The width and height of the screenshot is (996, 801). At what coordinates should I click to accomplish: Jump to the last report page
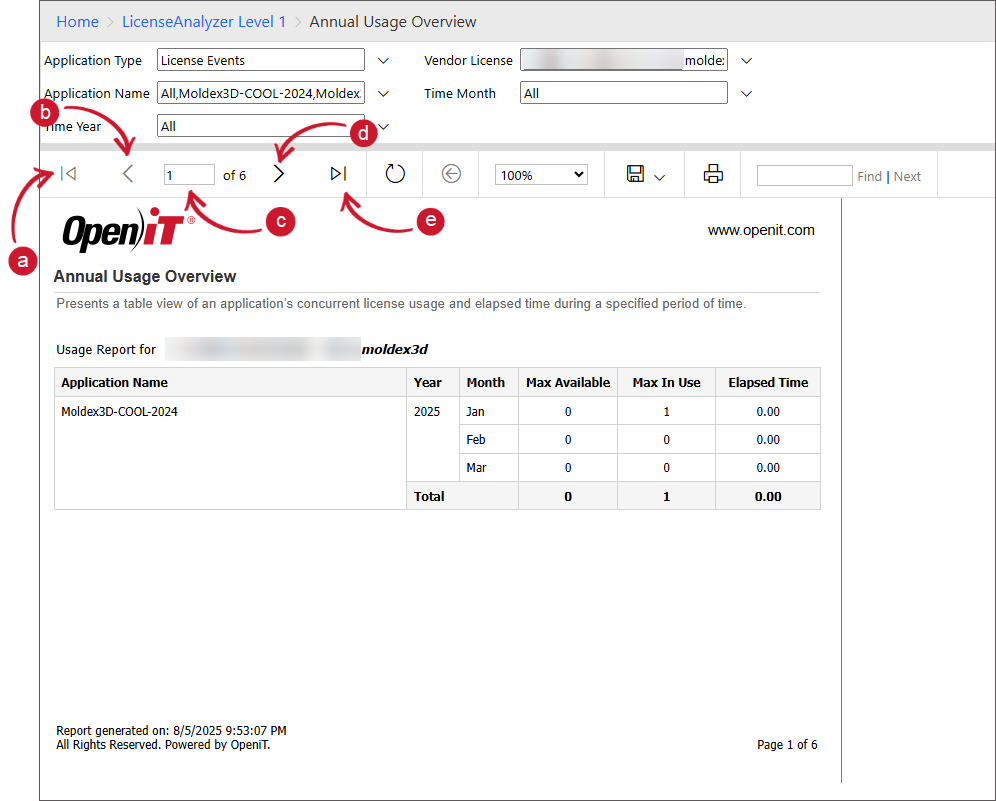coord(338,173)
